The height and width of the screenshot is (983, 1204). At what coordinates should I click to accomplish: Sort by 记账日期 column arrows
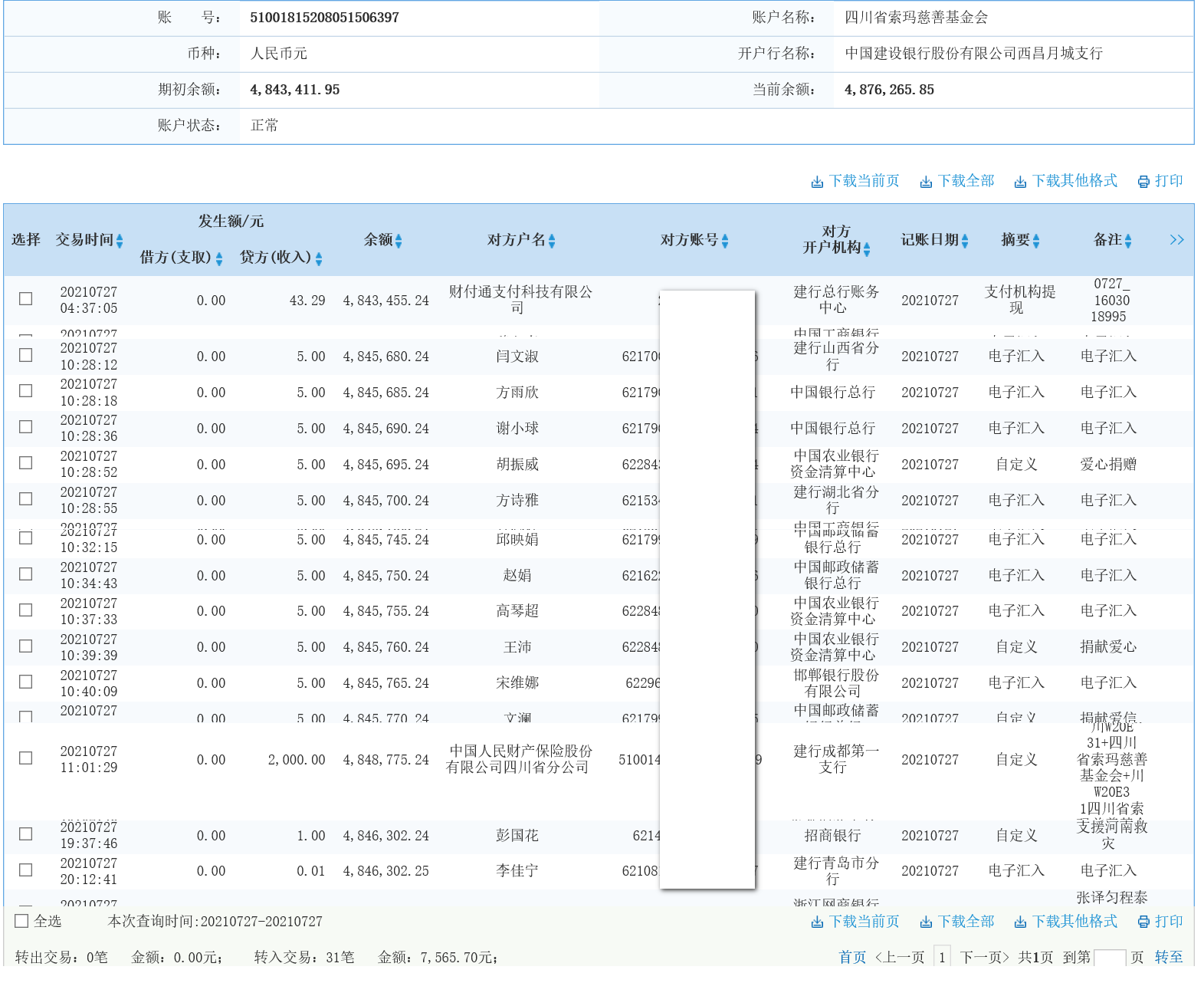pos(965,241)
